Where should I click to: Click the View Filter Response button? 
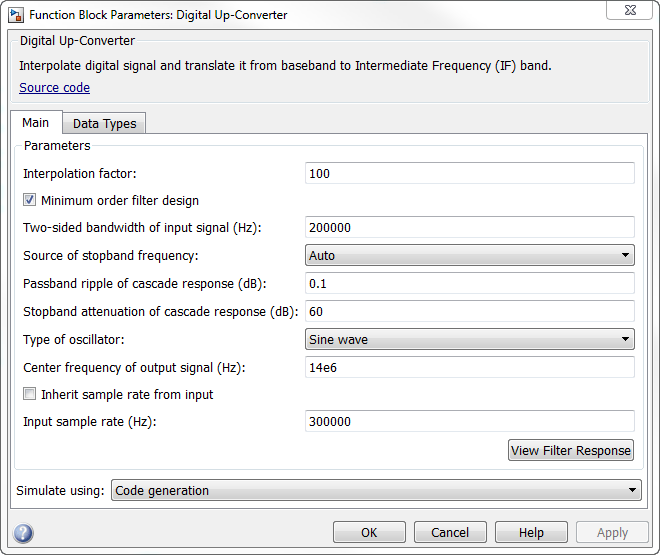pyautogui.click(x=571, y=451)
